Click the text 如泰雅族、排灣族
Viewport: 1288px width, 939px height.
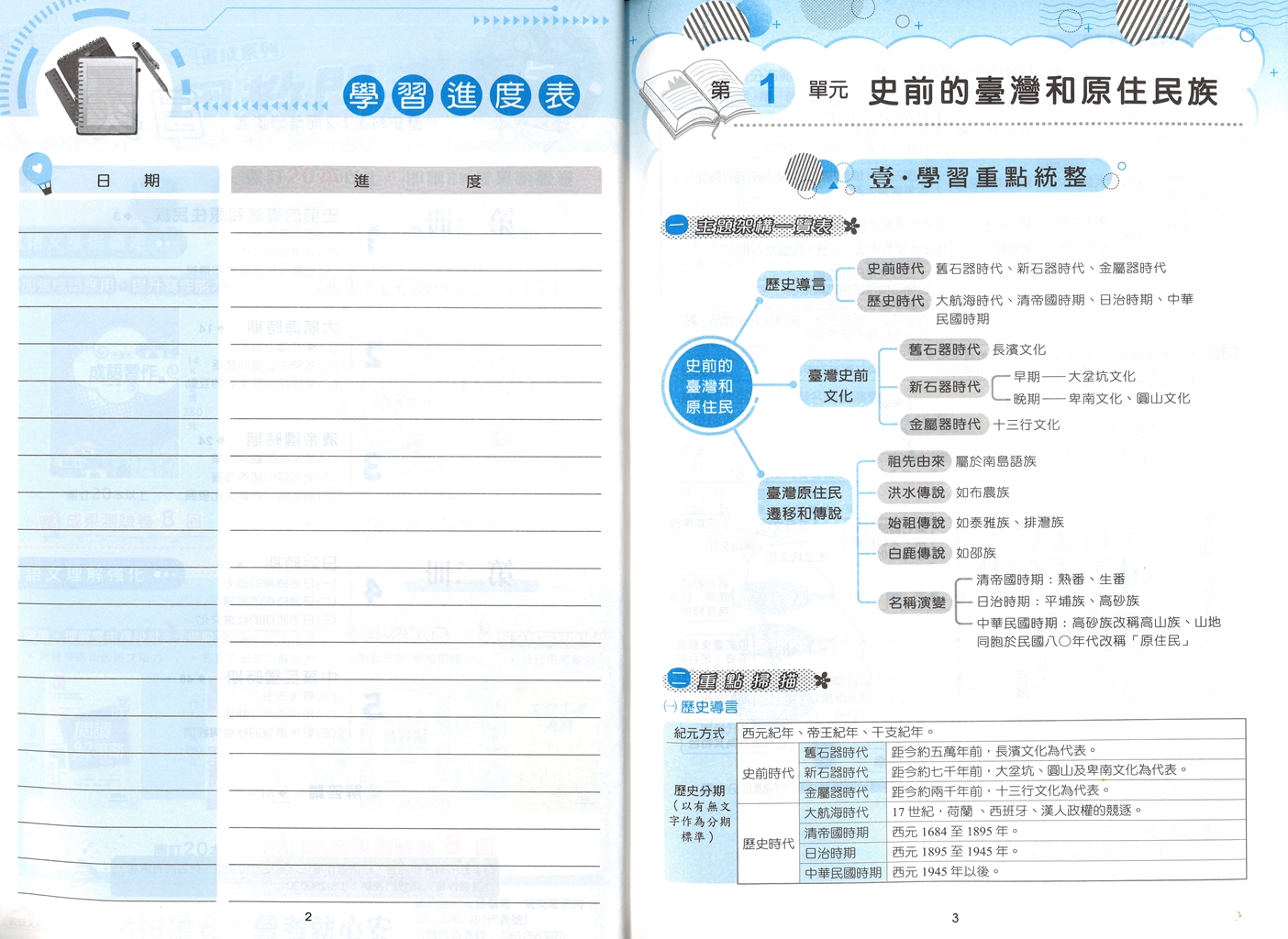[1010, 523]
